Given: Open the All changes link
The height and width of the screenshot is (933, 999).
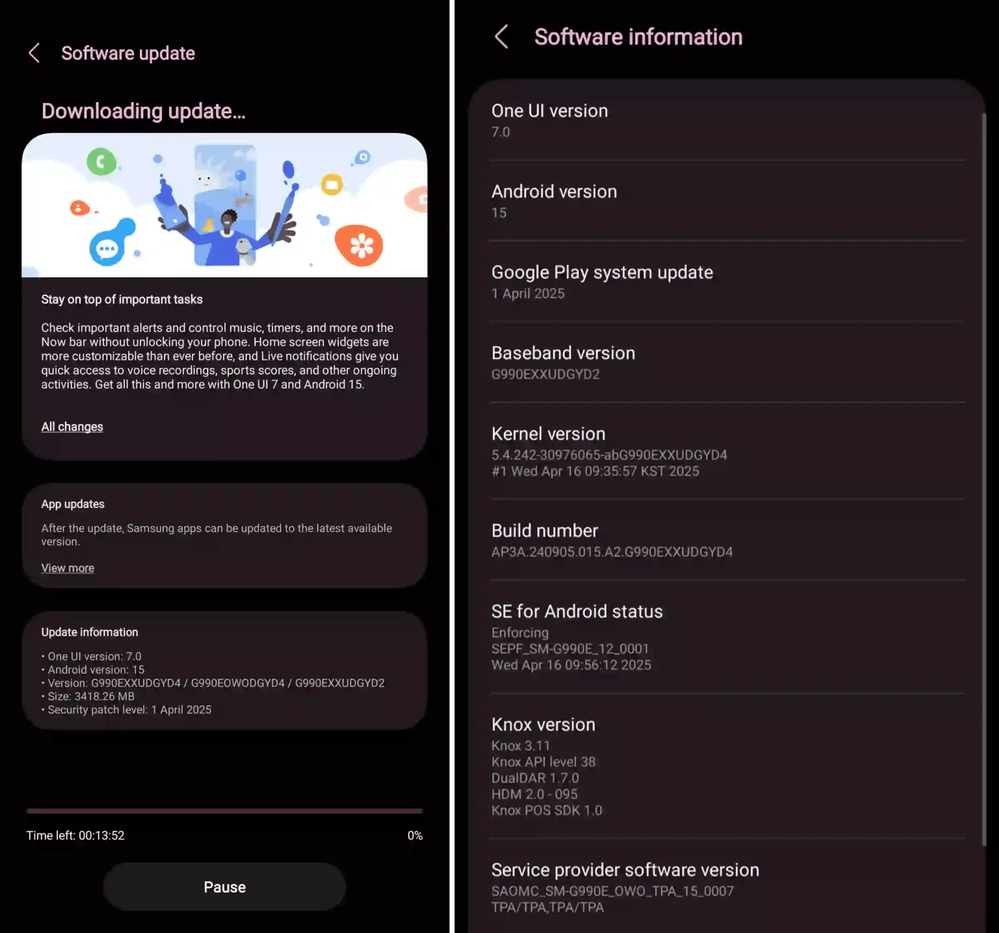Looking at the screenshot, I should click(x=72, y=426).
